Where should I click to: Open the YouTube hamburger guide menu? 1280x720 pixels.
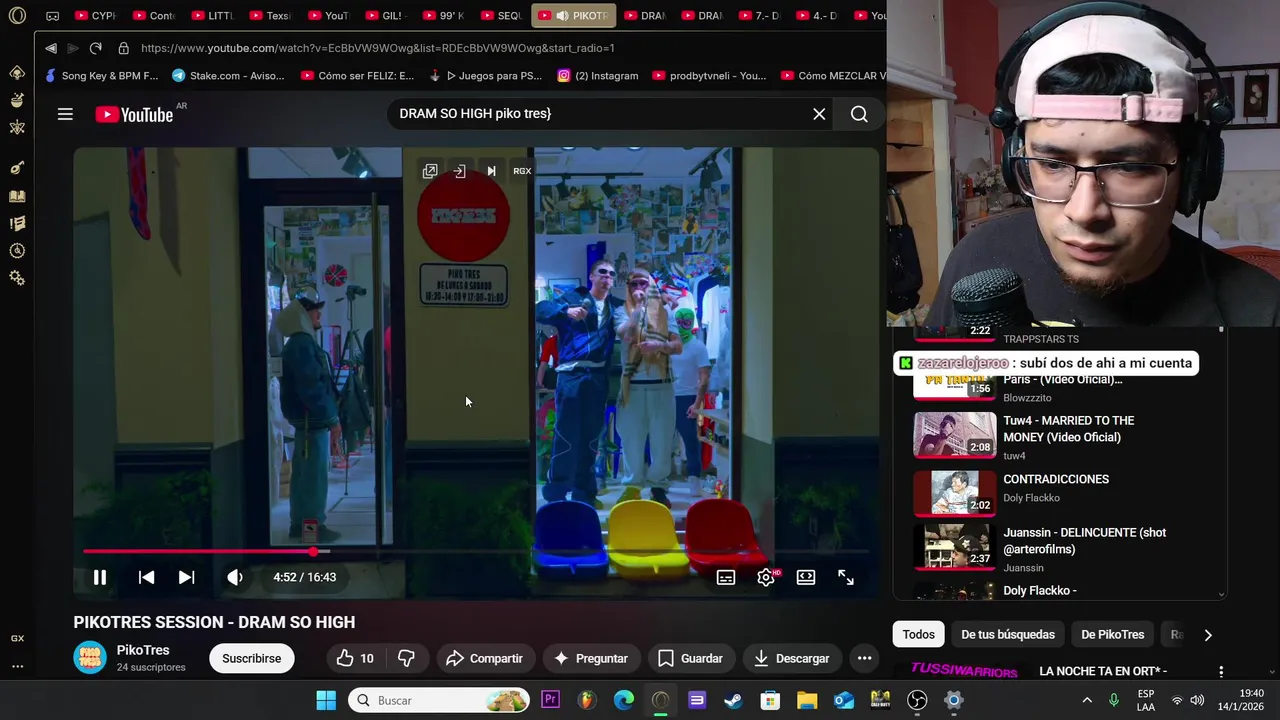[65, 114]
